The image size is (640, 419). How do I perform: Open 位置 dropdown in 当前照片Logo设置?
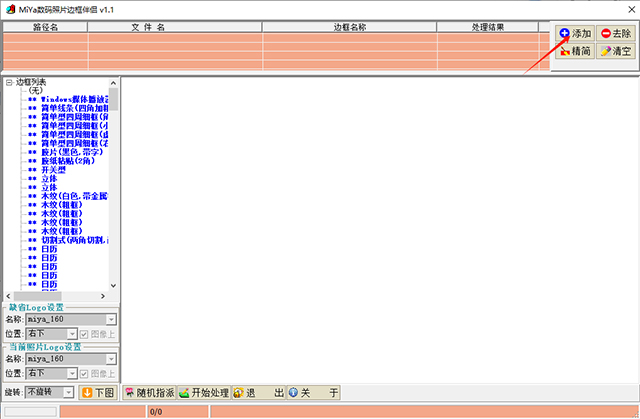point(72,374)
